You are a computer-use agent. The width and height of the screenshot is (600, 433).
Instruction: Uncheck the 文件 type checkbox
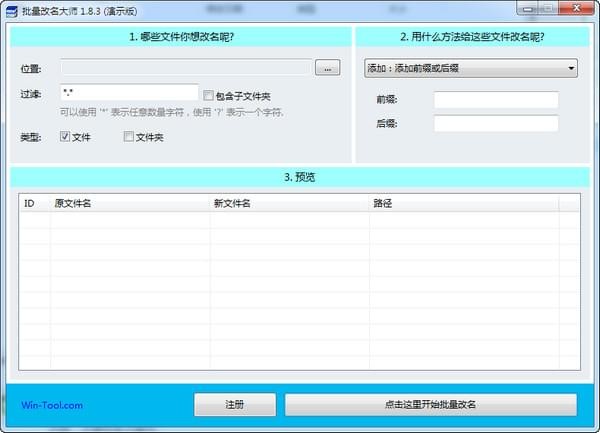pyautogui.click(x=65, y=136)
